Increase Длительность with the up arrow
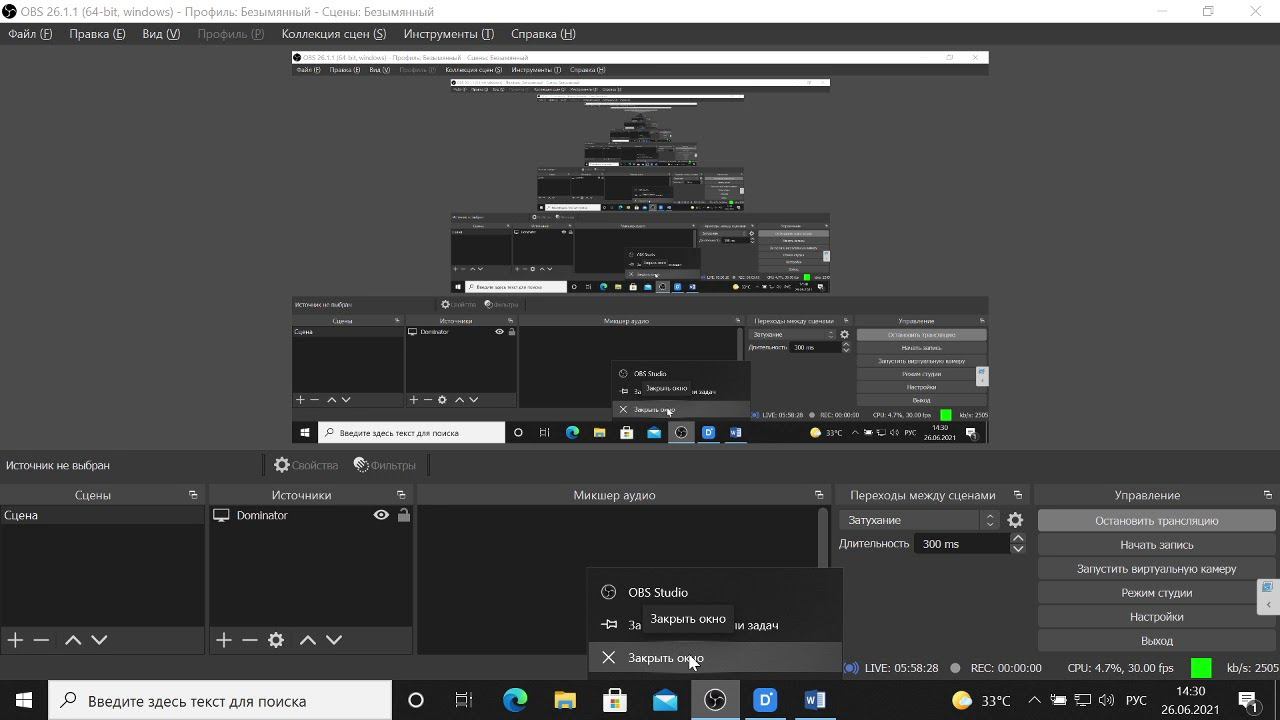Screen dimensions: 1280x720 [x=1018, y=538]
